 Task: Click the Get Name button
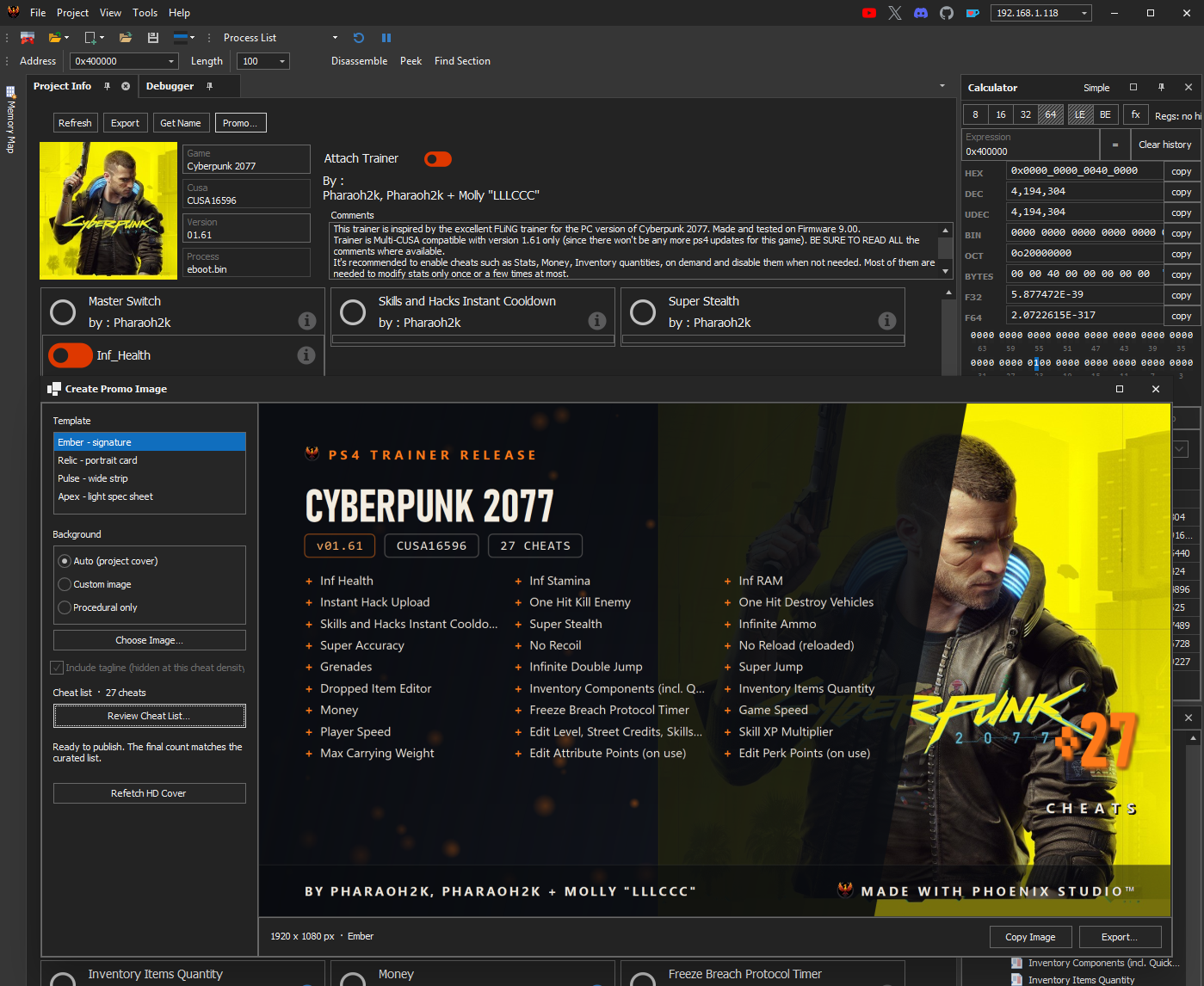(181, 123)
